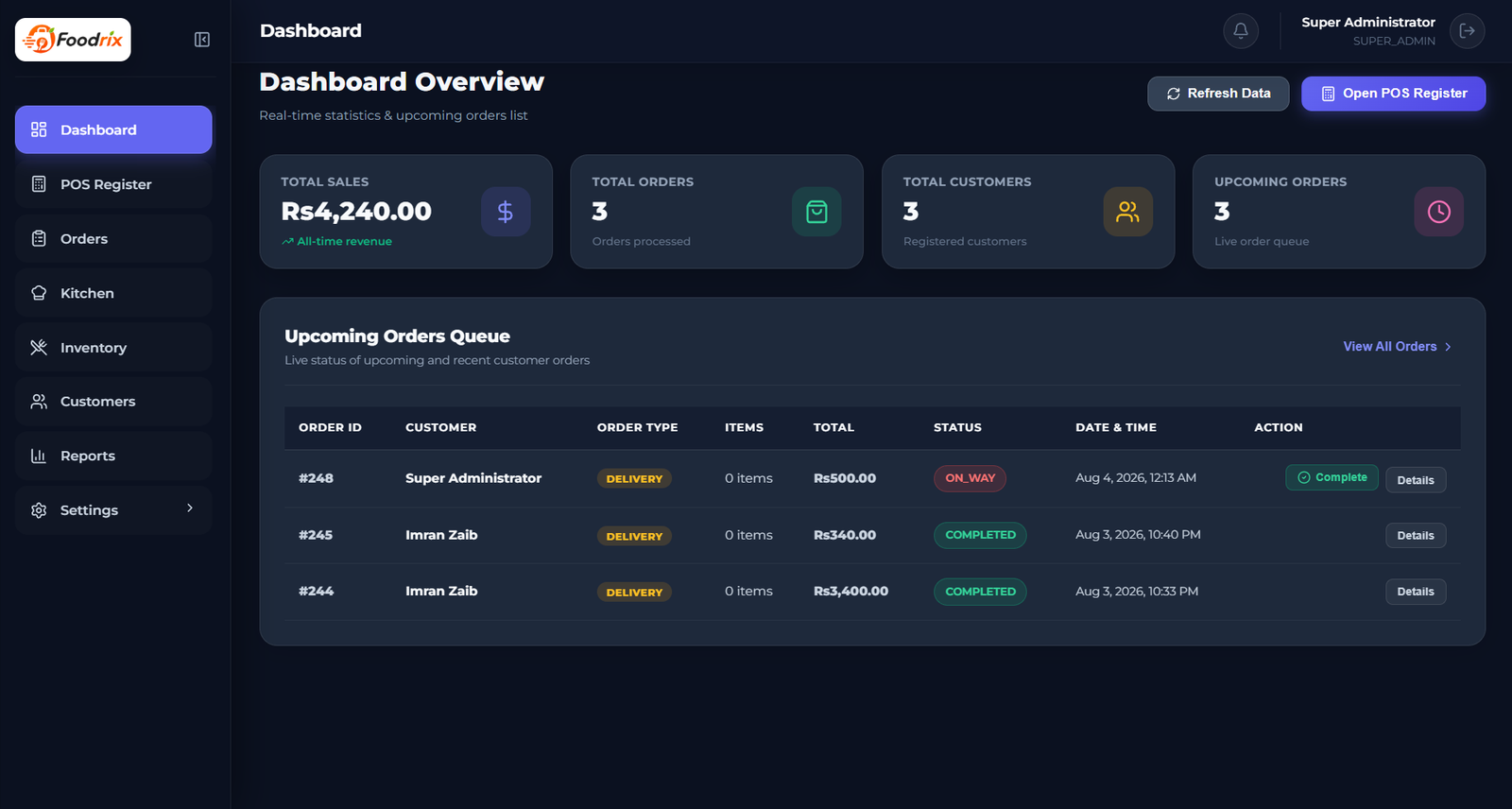
Task: View Details for order #245
Action: point(1416,536)
